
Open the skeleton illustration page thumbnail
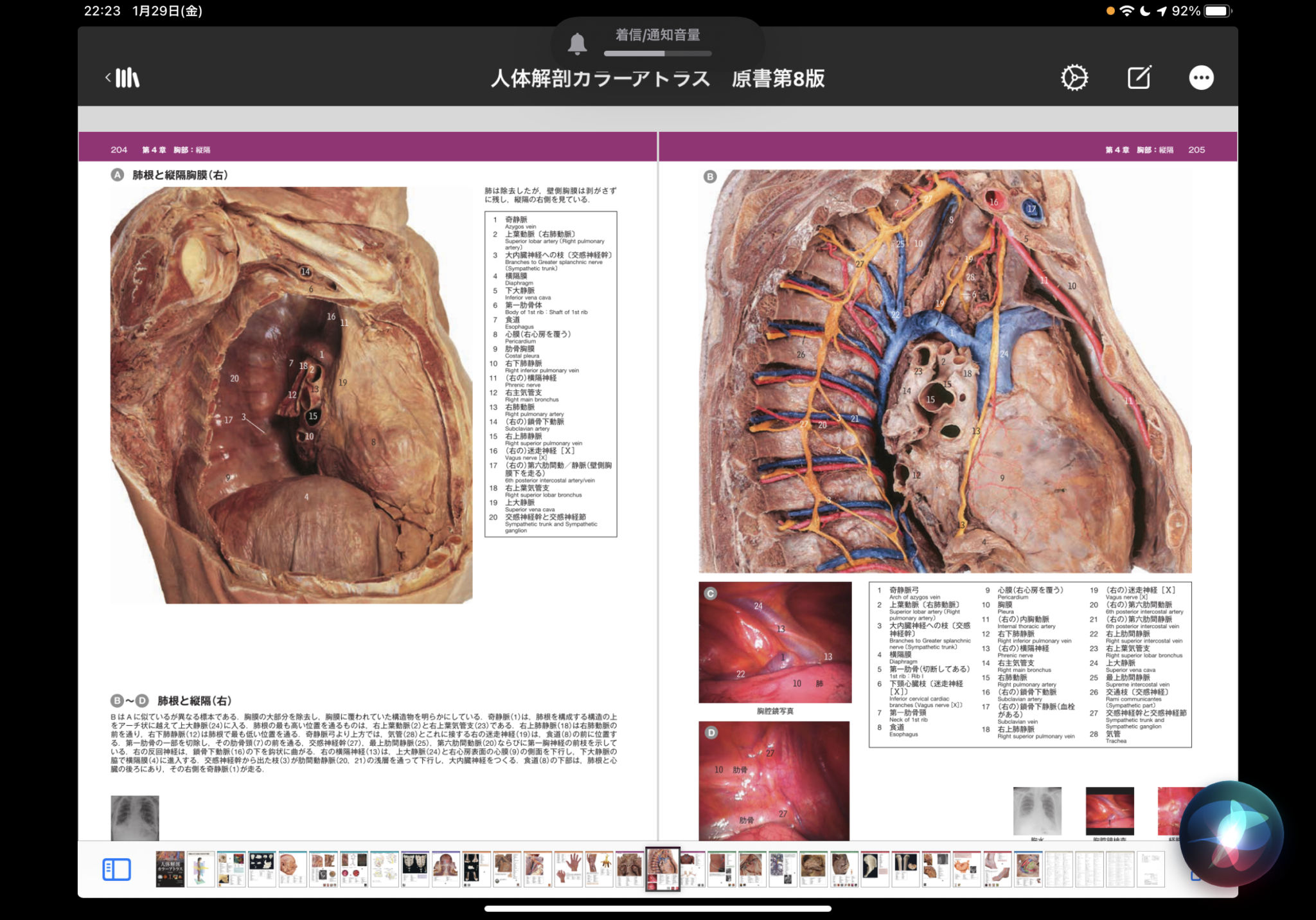(x=414, y=869)
